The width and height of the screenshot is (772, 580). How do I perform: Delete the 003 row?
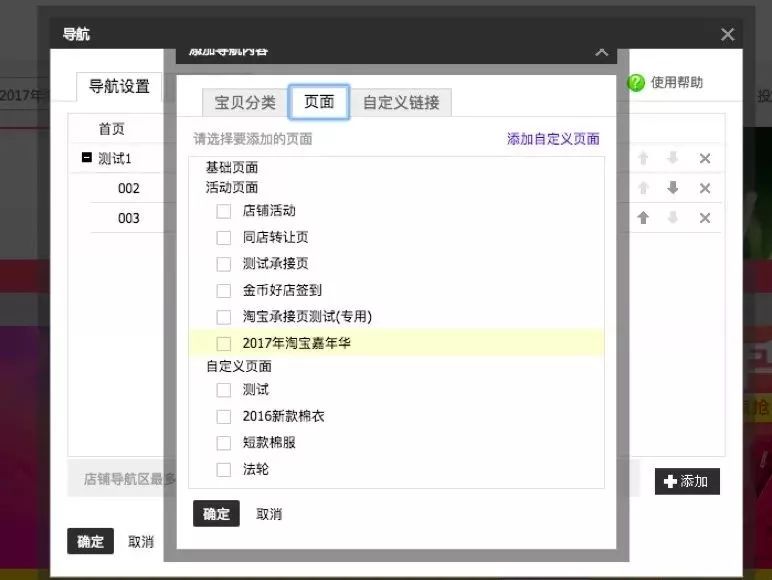coord(705,218)
